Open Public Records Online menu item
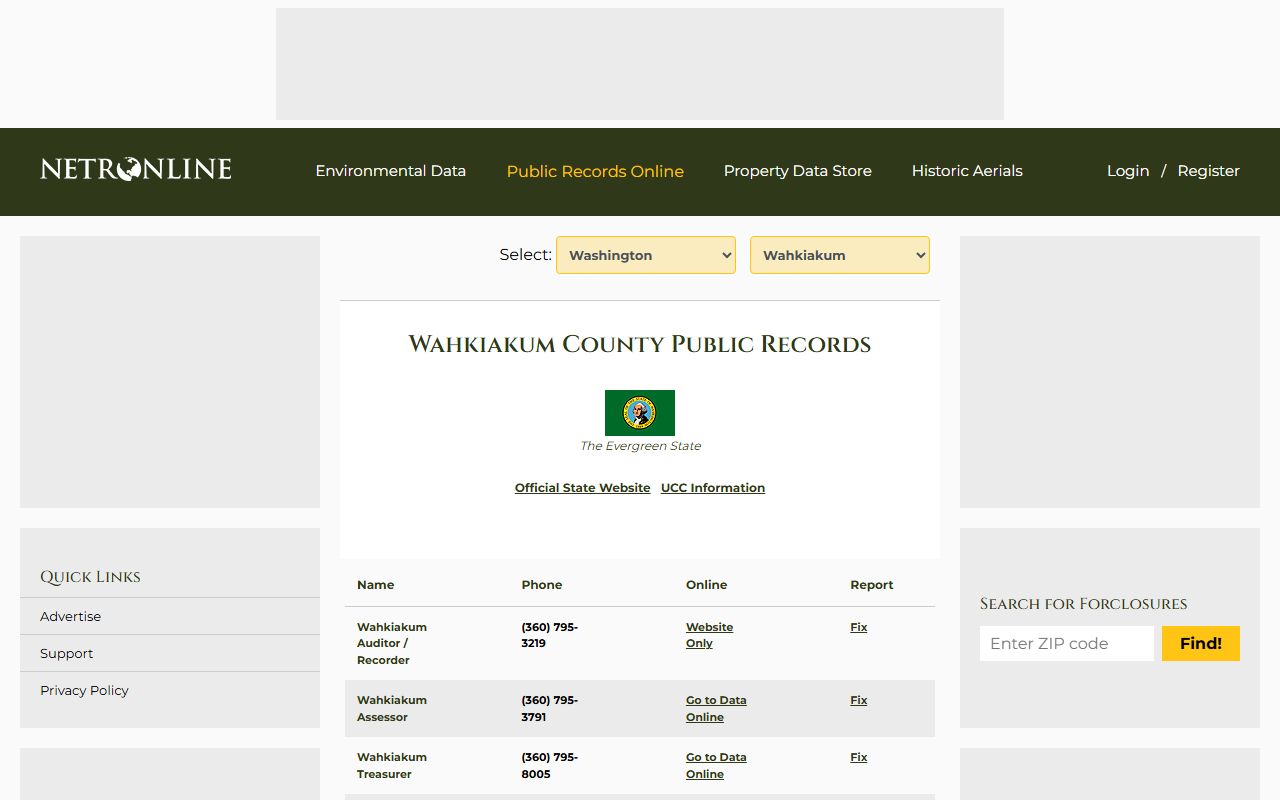 click(x=595, y=171)
